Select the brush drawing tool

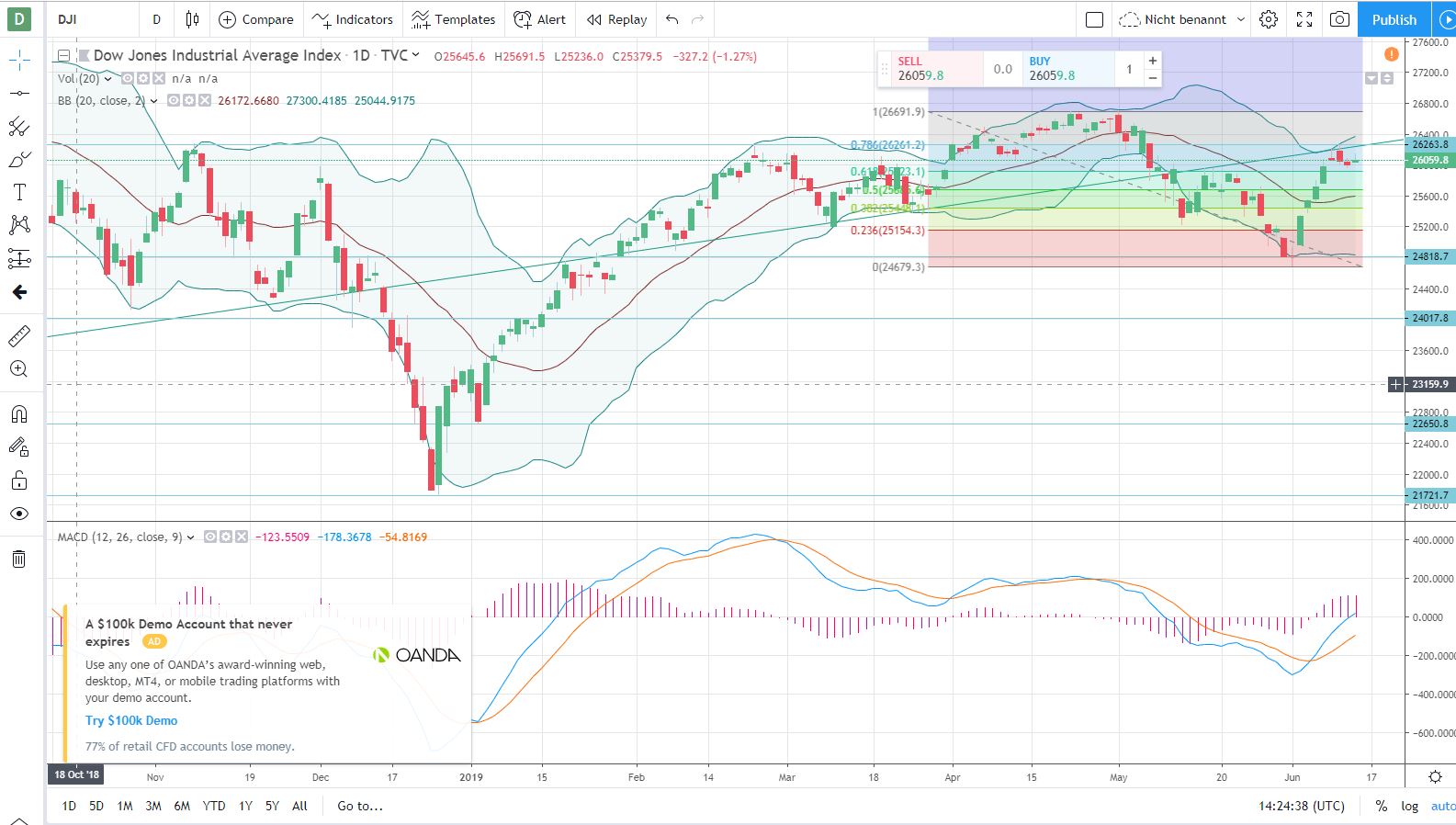(x=19, y=160)
